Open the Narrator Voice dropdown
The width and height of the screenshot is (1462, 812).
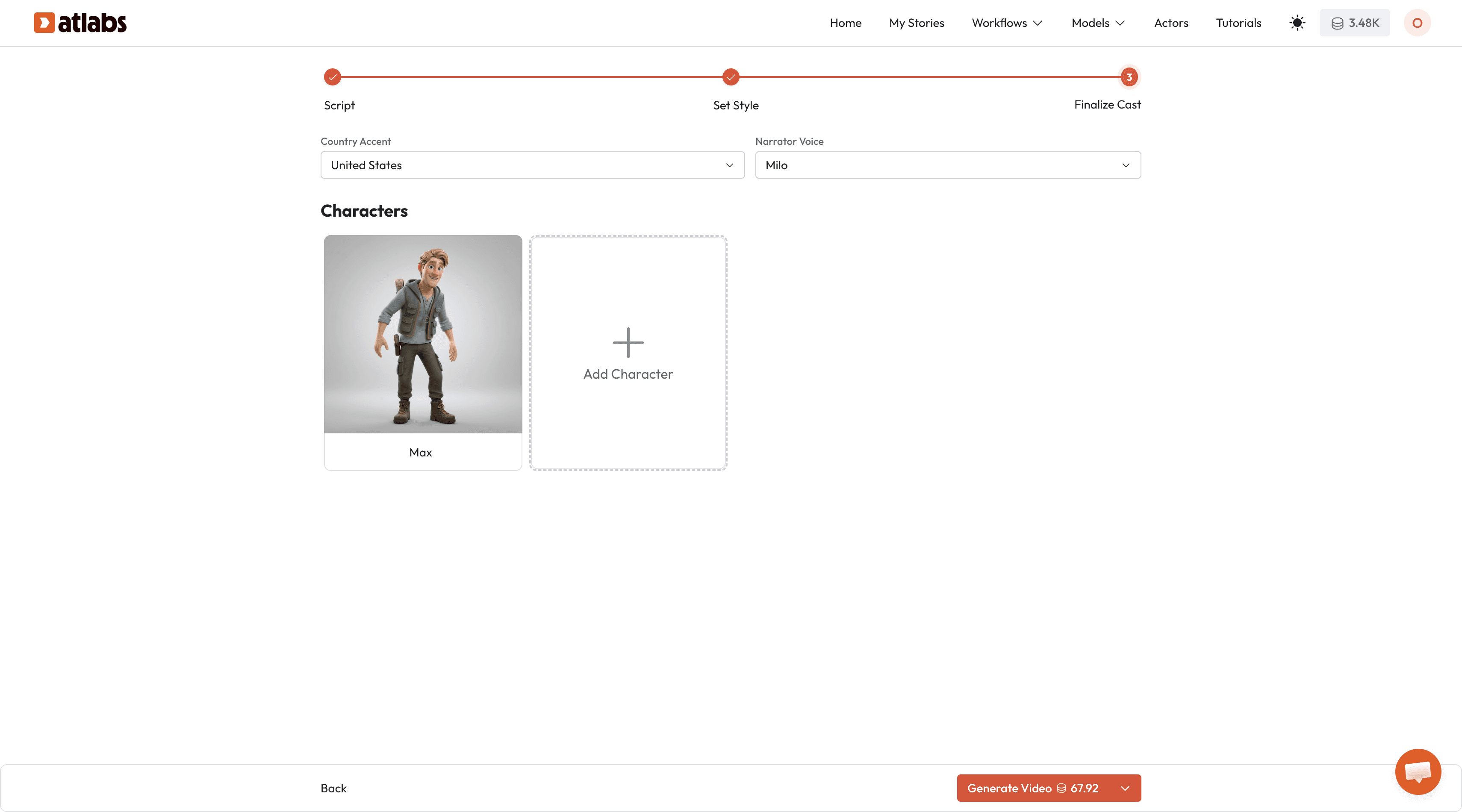947,165
